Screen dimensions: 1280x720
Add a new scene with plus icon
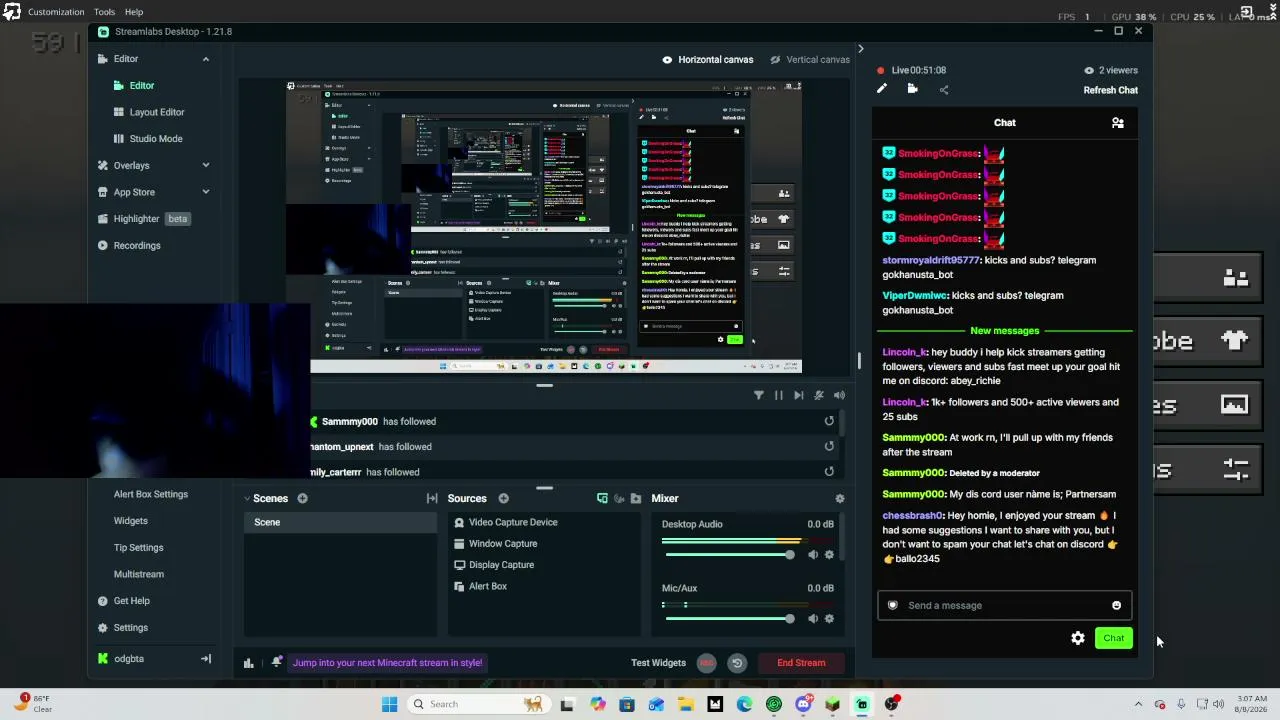302,498
